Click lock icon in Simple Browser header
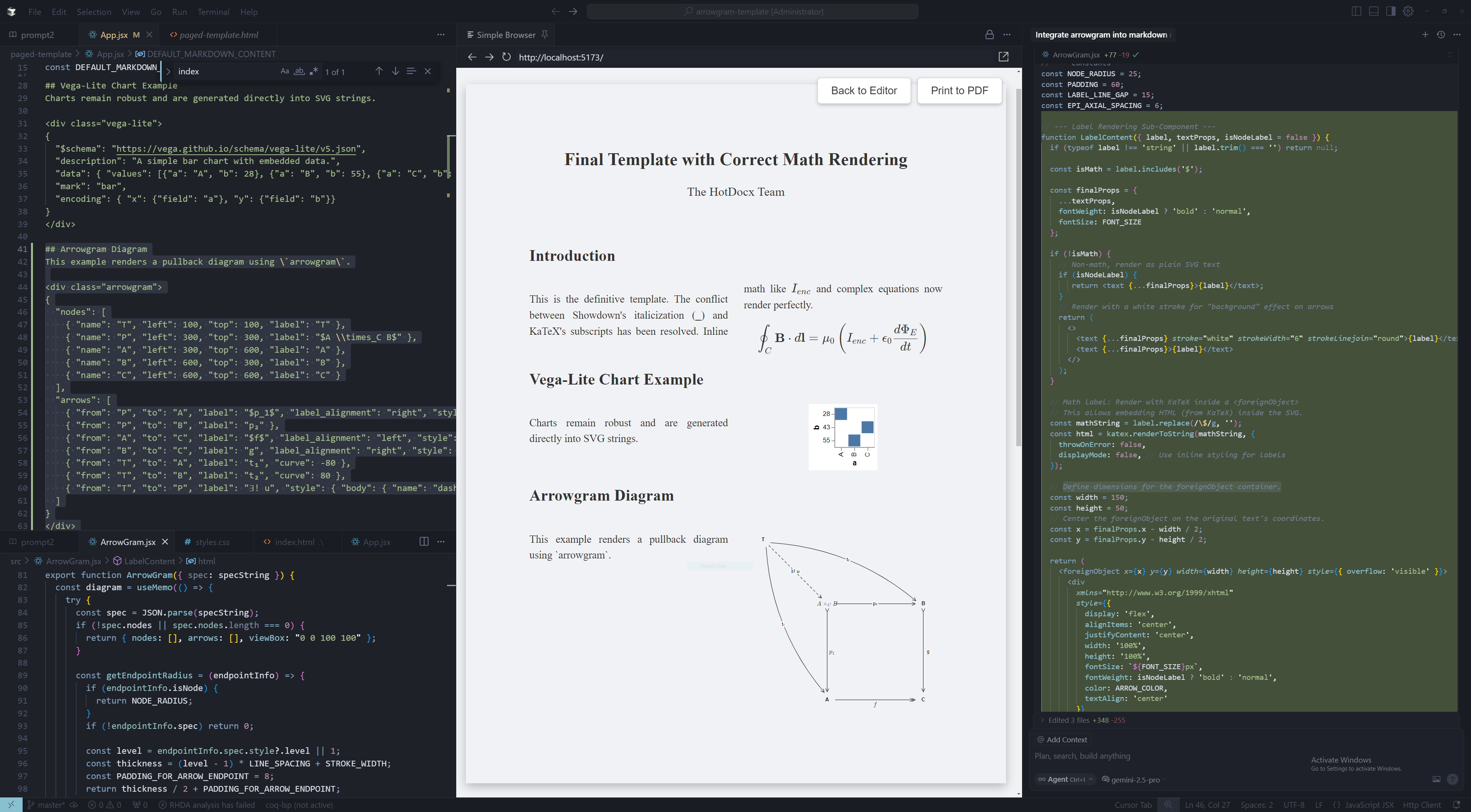Viewport: 1471px width, 812px height. tap(989, 35)
